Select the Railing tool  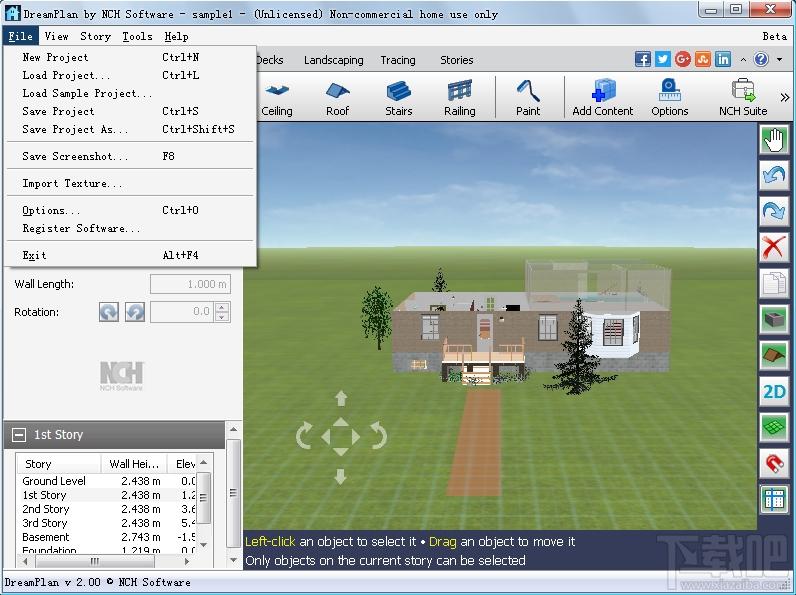tap(459, 98)
